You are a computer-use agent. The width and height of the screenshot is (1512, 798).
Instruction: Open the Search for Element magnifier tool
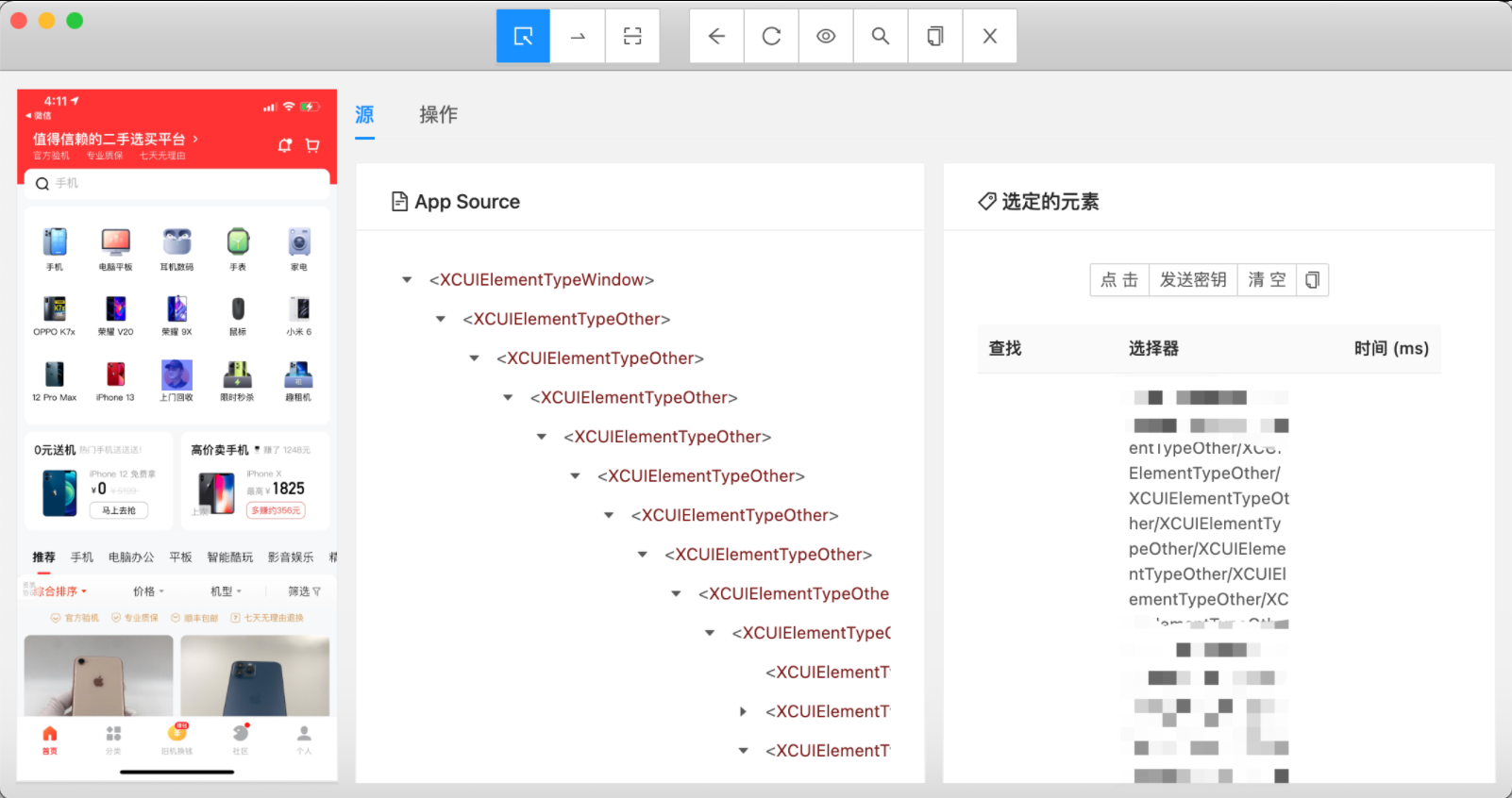coord(881,36)
